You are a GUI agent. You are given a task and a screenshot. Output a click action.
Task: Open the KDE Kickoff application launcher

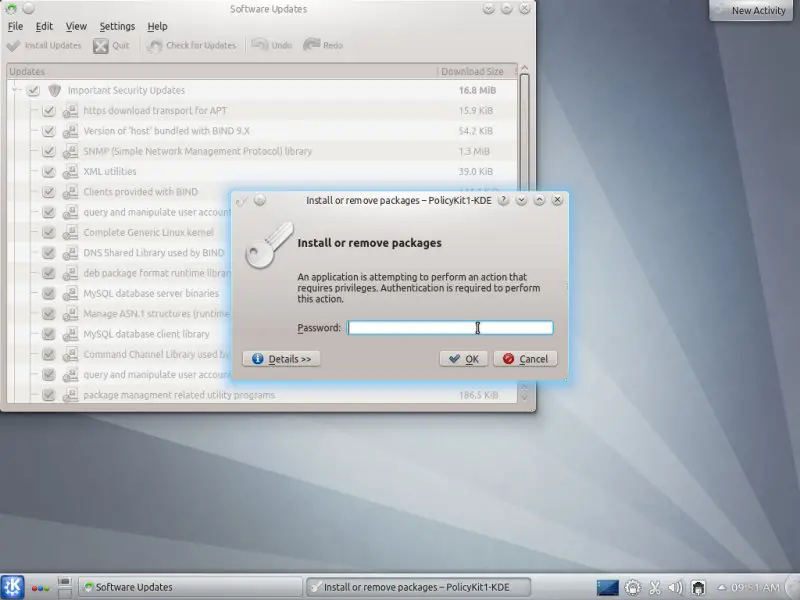pos(12,587)
